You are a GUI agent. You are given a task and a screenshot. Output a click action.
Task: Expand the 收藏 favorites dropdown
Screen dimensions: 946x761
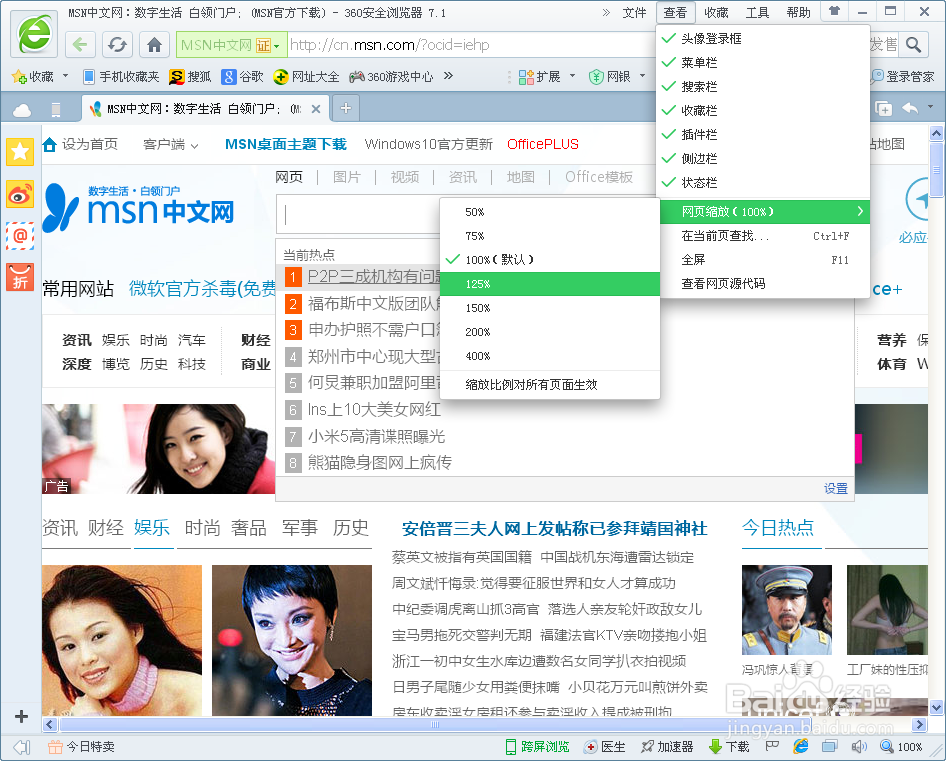[65, 76]
